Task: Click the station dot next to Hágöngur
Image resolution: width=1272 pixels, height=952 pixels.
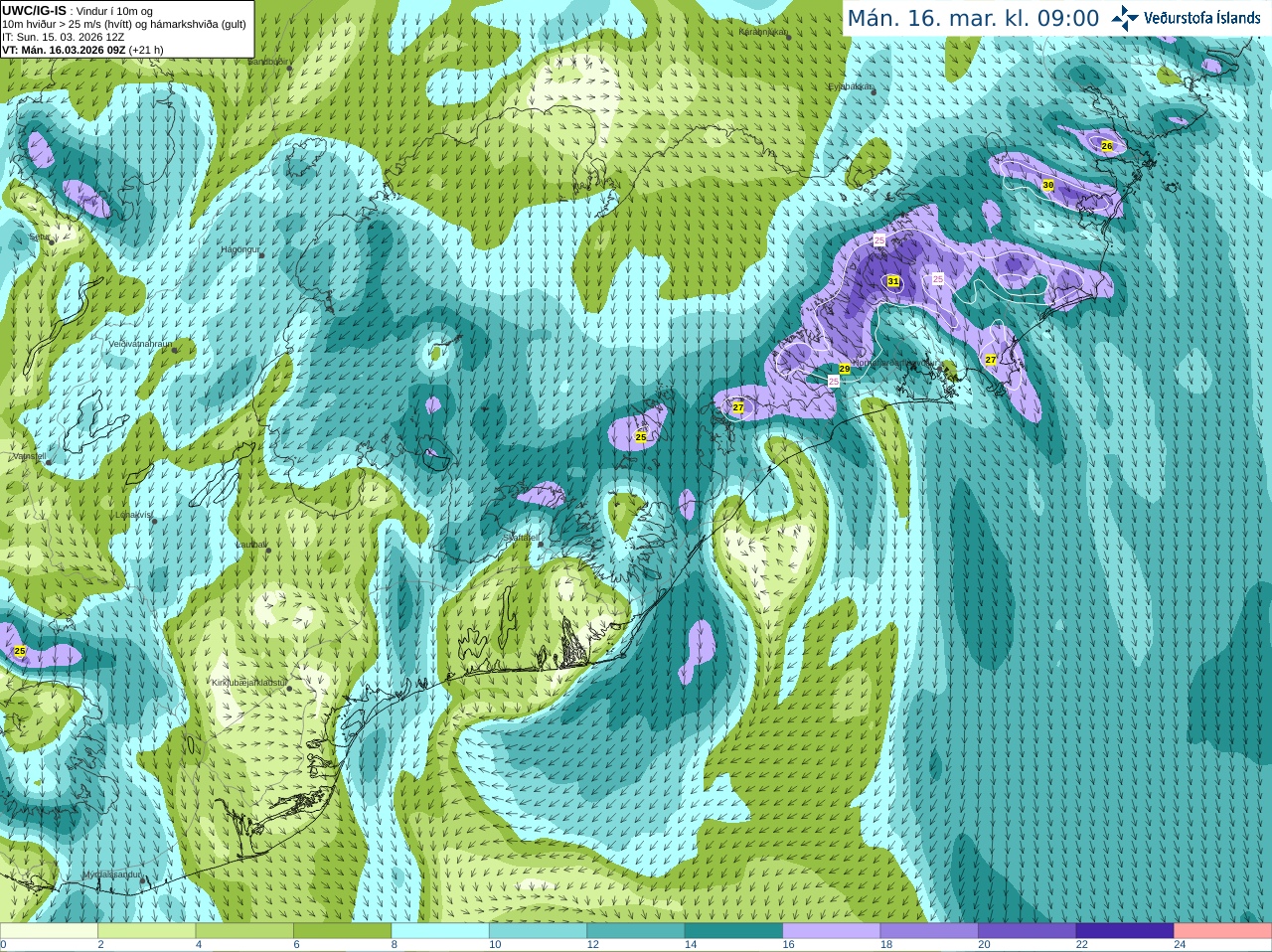Action: tap(262, 255)
